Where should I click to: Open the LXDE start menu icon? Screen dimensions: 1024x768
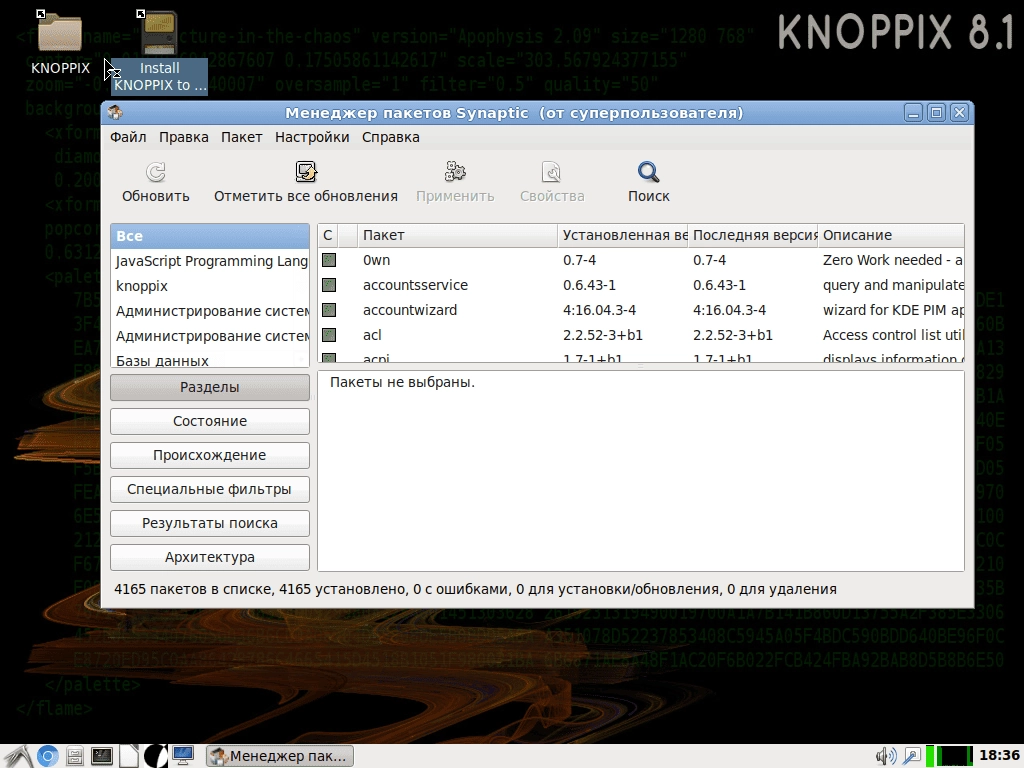coord(18,756)
